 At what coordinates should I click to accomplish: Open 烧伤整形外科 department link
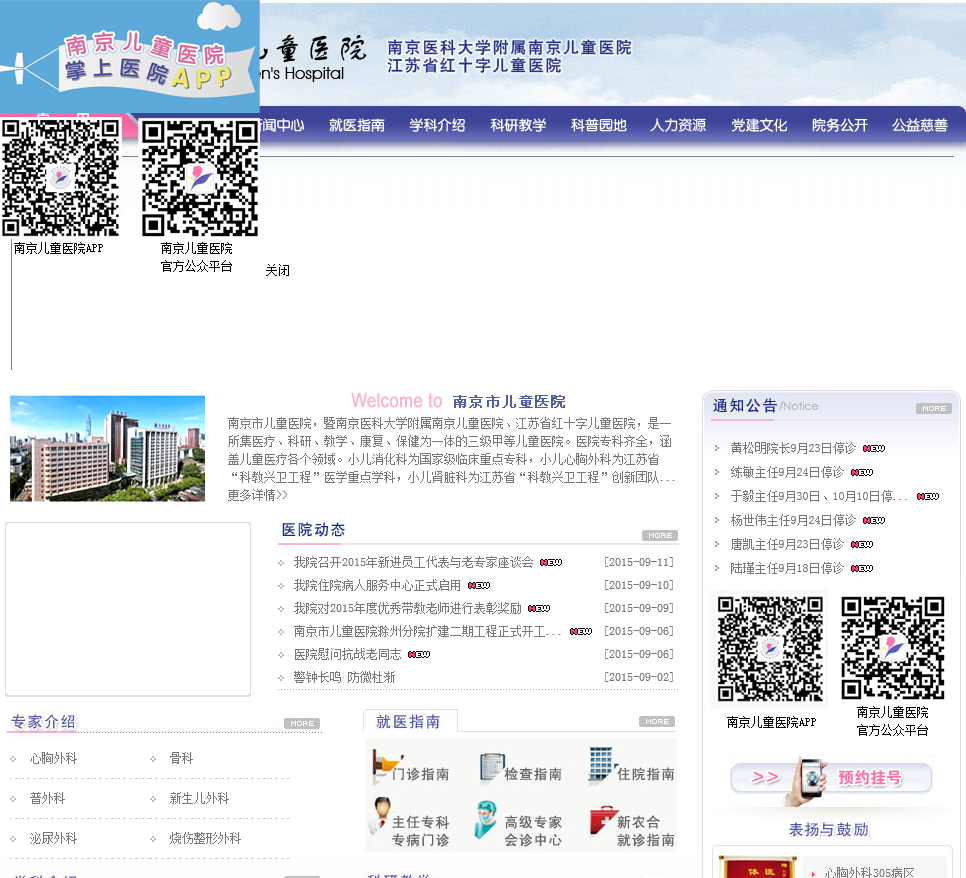pyautogui.click(x=205, y=839)
